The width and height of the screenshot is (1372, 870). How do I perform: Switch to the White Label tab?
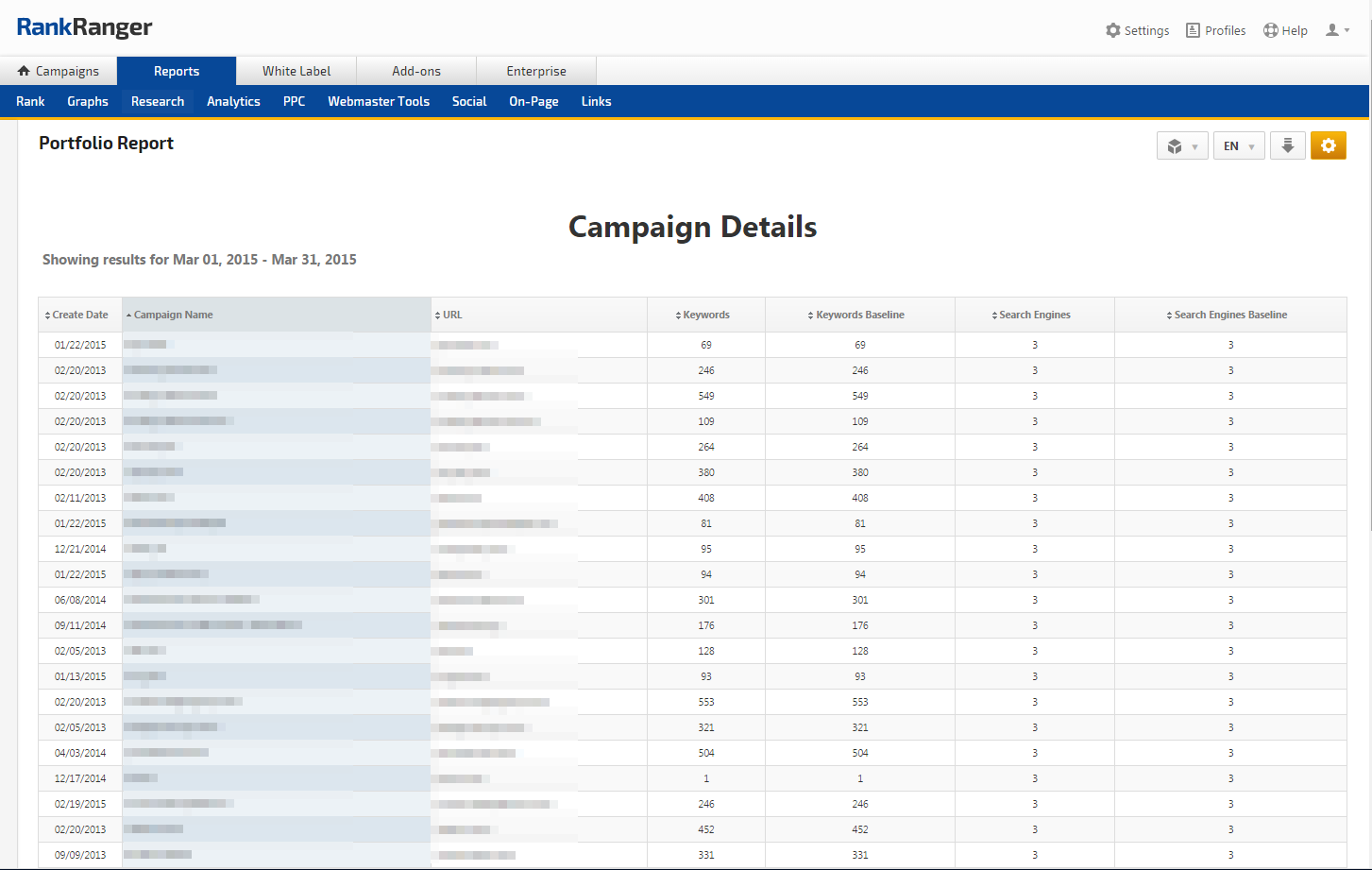pos(296,71)
